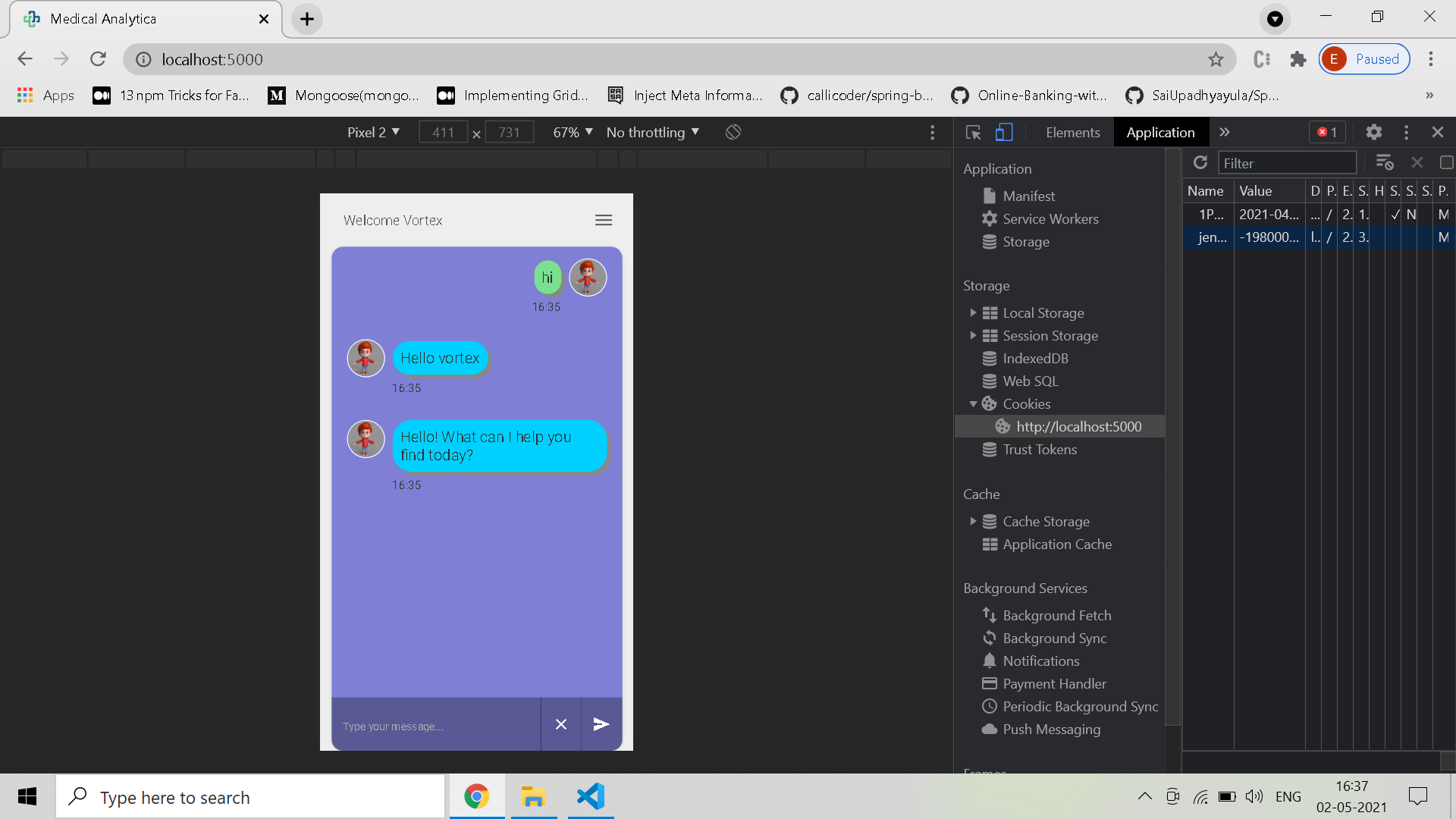Expand the Local Storage tree item
The image size is (1456, 819).
973,312
